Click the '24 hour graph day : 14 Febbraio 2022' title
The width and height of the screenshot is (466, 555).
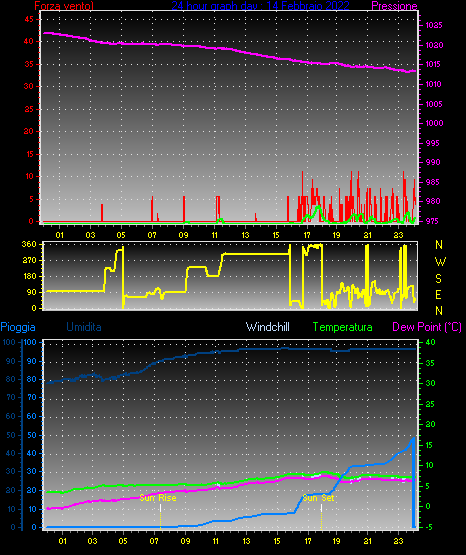(260, 5)
